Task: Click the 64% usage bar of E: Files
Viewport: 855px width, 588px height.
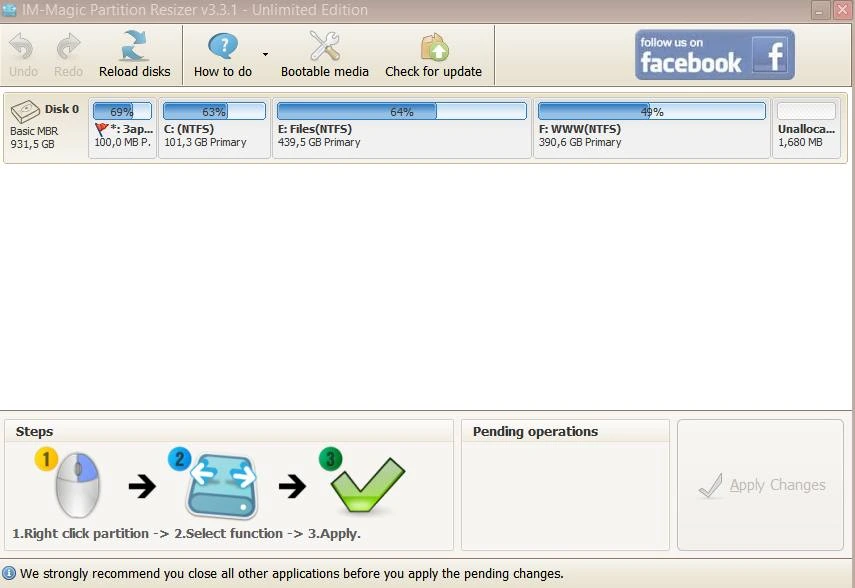Action: (x=402, y=111)
